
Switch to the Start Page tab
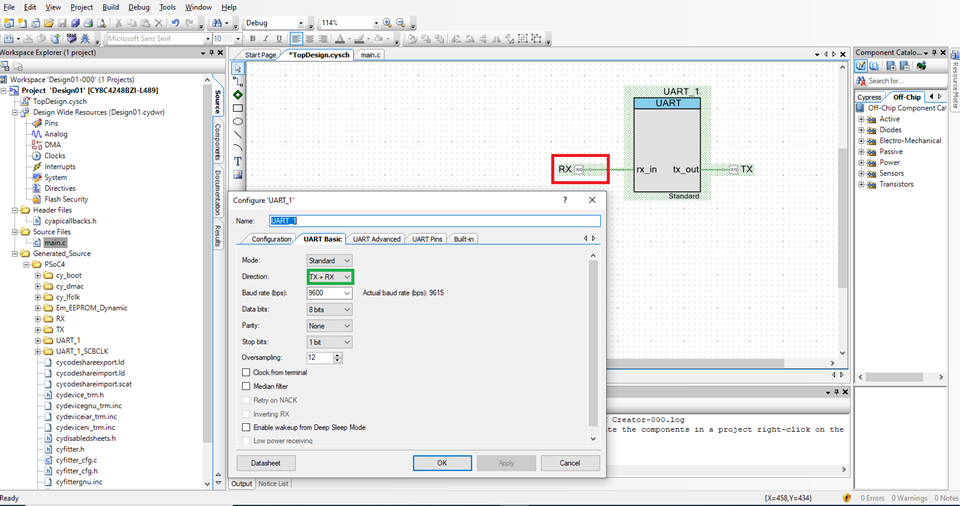pyautogui.click(x=260, y=55)
